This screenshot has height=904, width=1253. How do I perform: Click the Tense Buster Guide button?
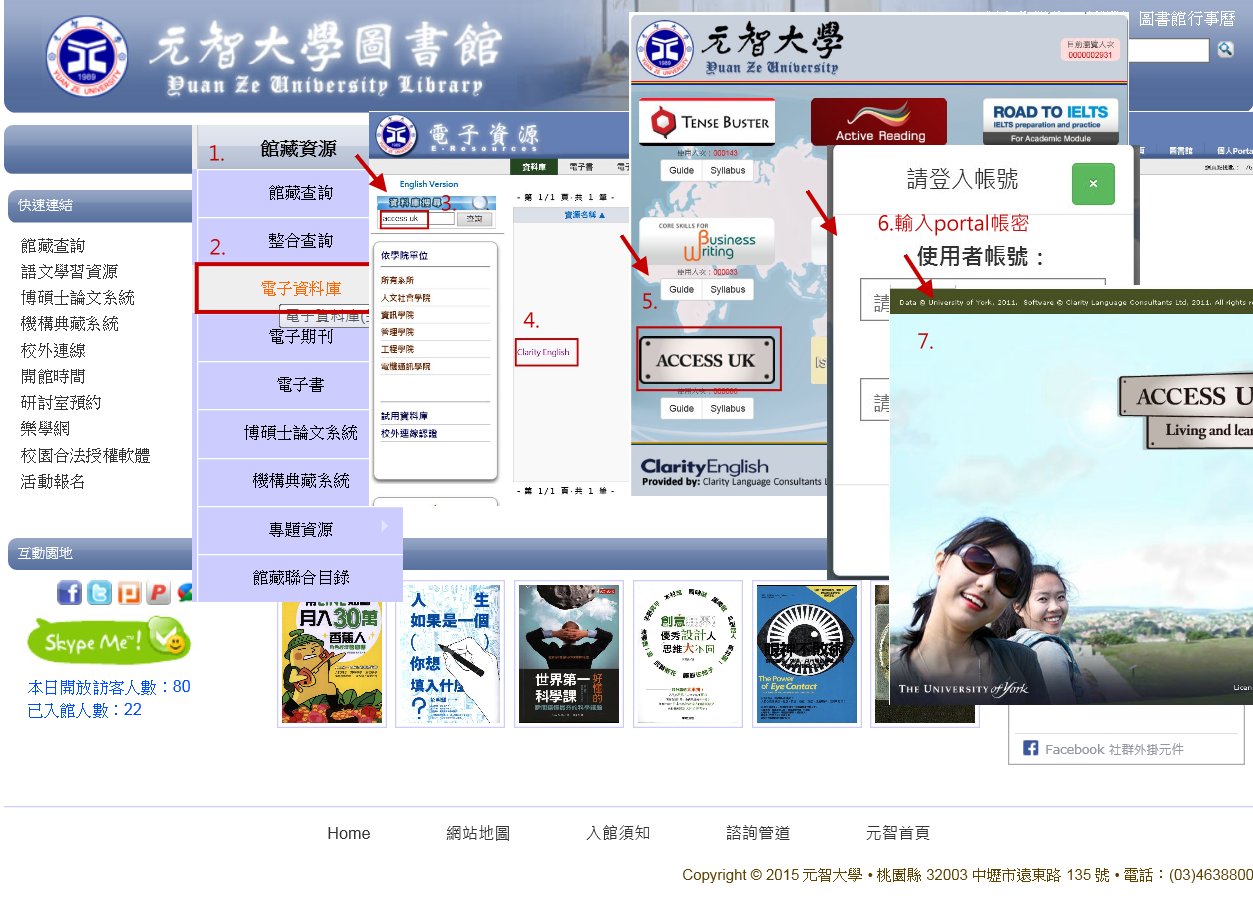681,170
